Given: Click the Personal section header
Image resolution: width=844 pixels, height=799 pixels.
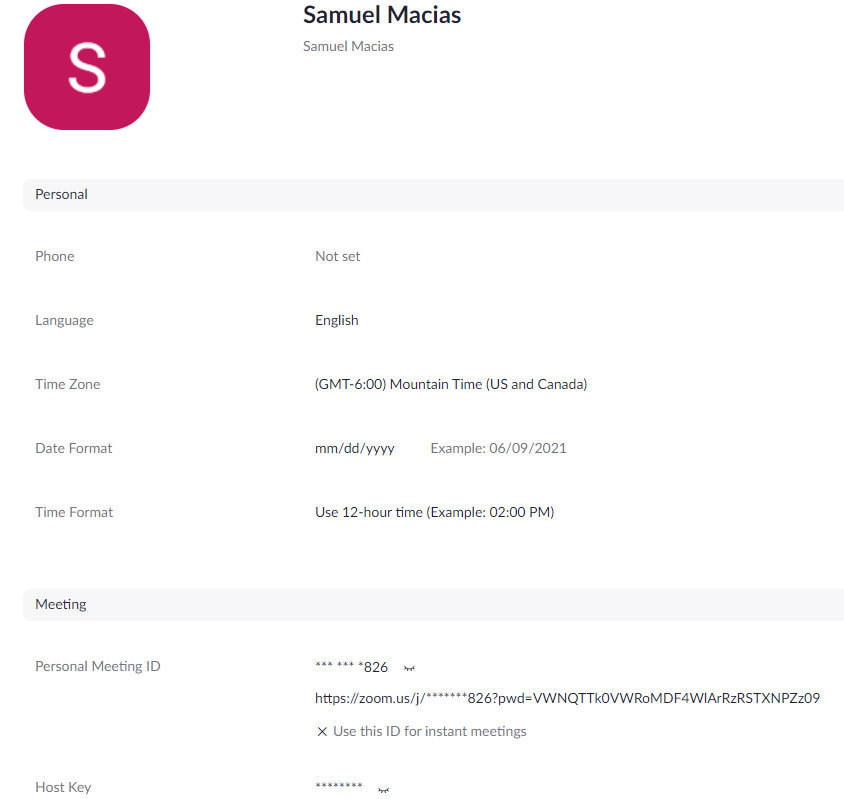Looking at the screenshot, I should 62,194.
